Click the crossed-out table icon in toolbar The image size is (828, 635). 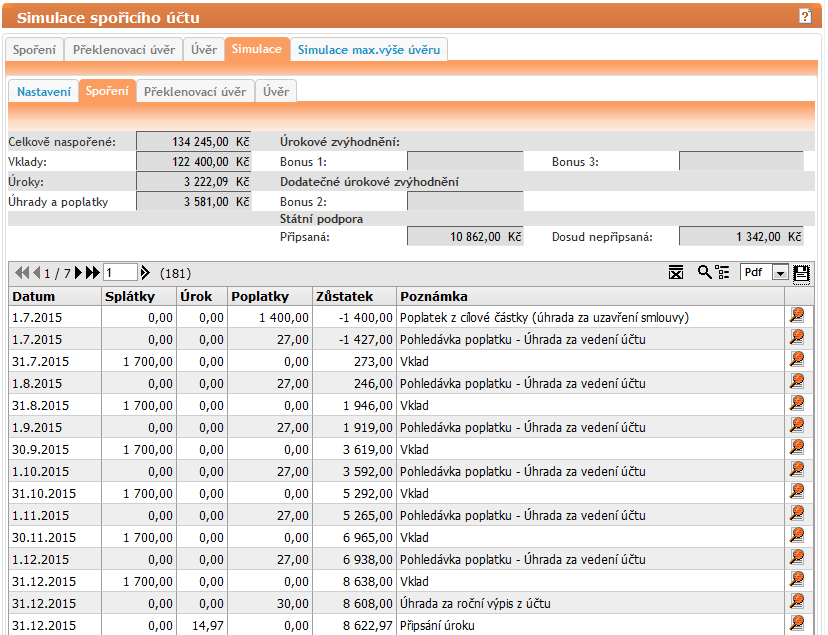[676, 272]
